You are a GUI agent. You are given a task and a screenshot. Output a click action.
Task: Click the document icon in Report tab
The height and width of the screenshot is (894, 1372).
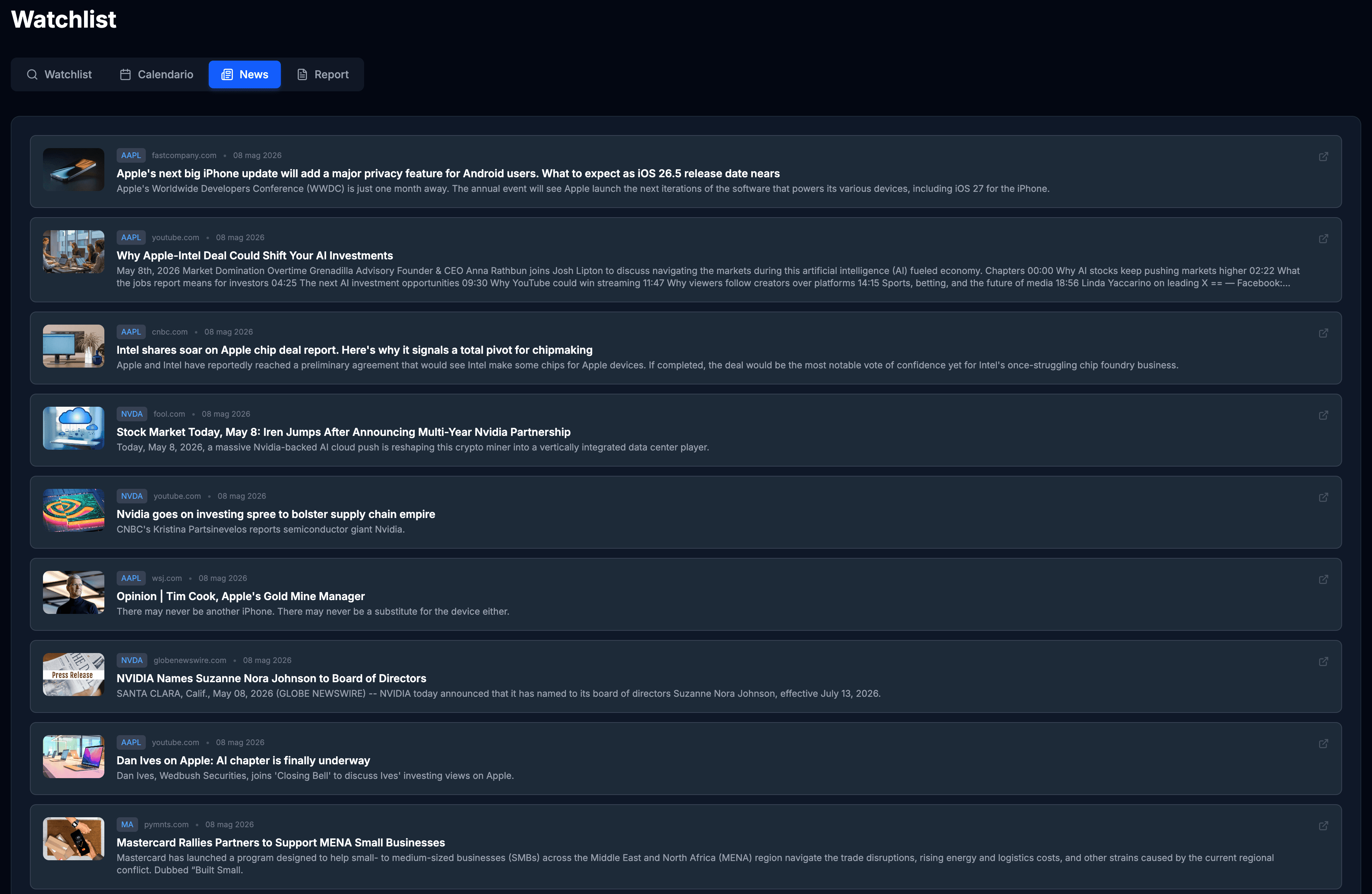(302, 74)
